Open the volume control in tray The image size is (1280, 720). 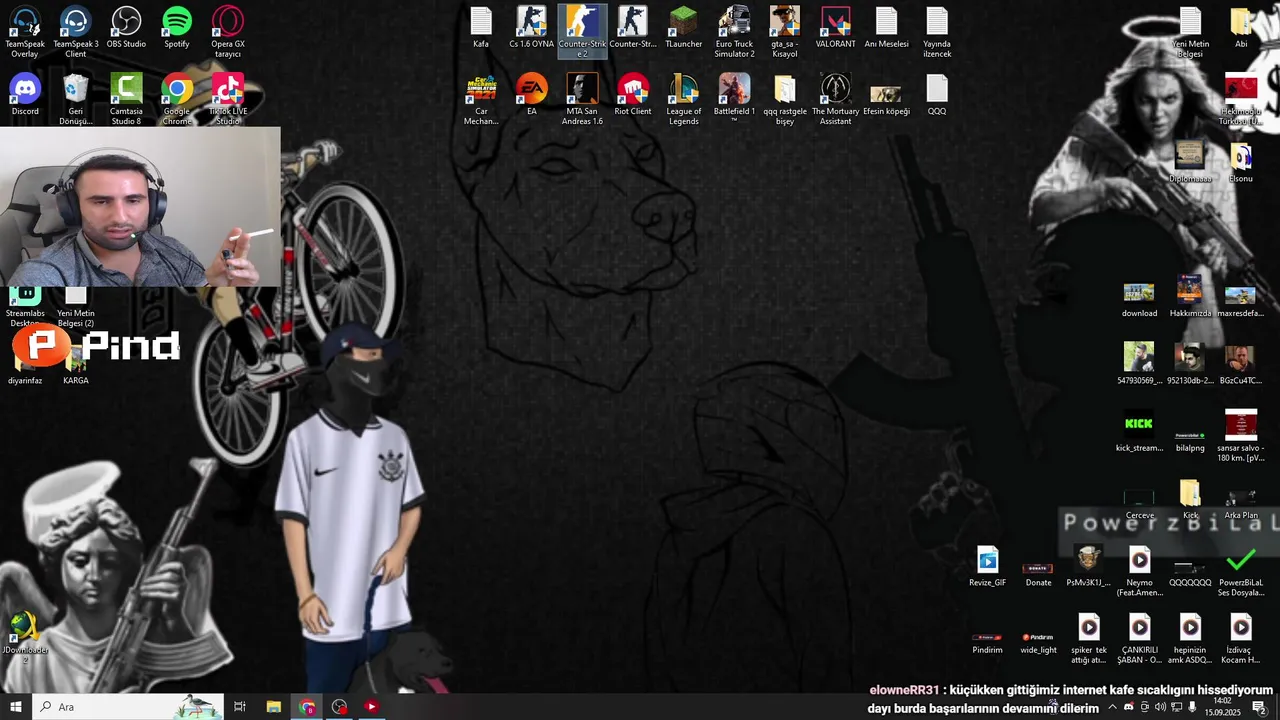(x=1160, y=707)
